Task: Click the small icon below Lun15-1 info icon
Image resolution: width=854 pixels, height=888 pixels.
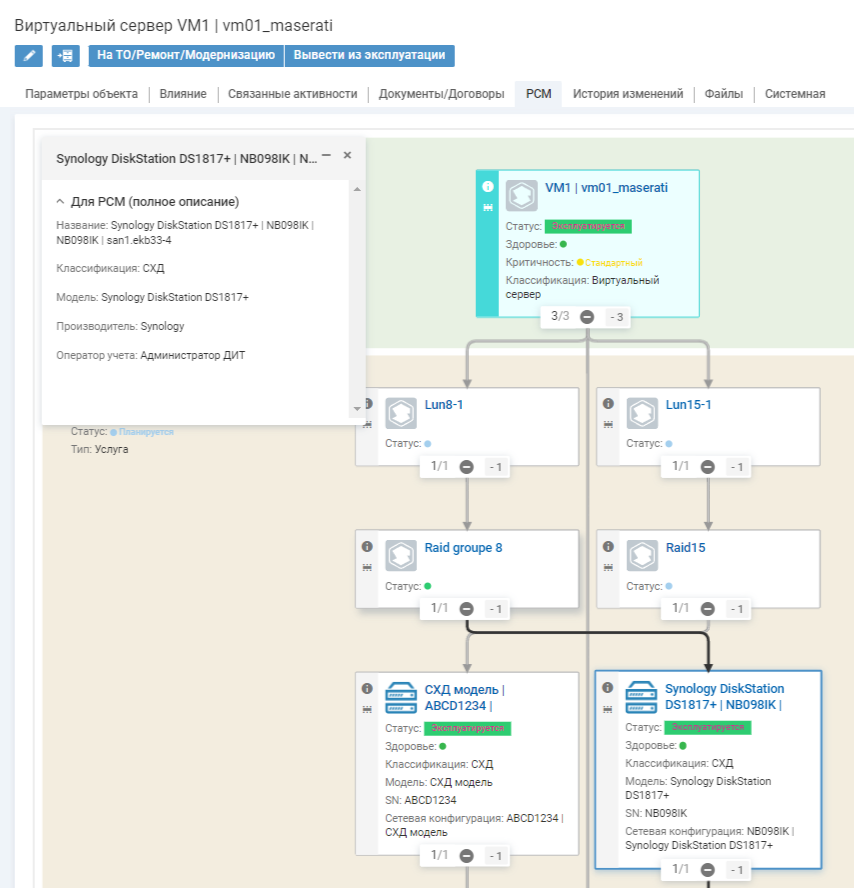Action: [x=608, y=425]
